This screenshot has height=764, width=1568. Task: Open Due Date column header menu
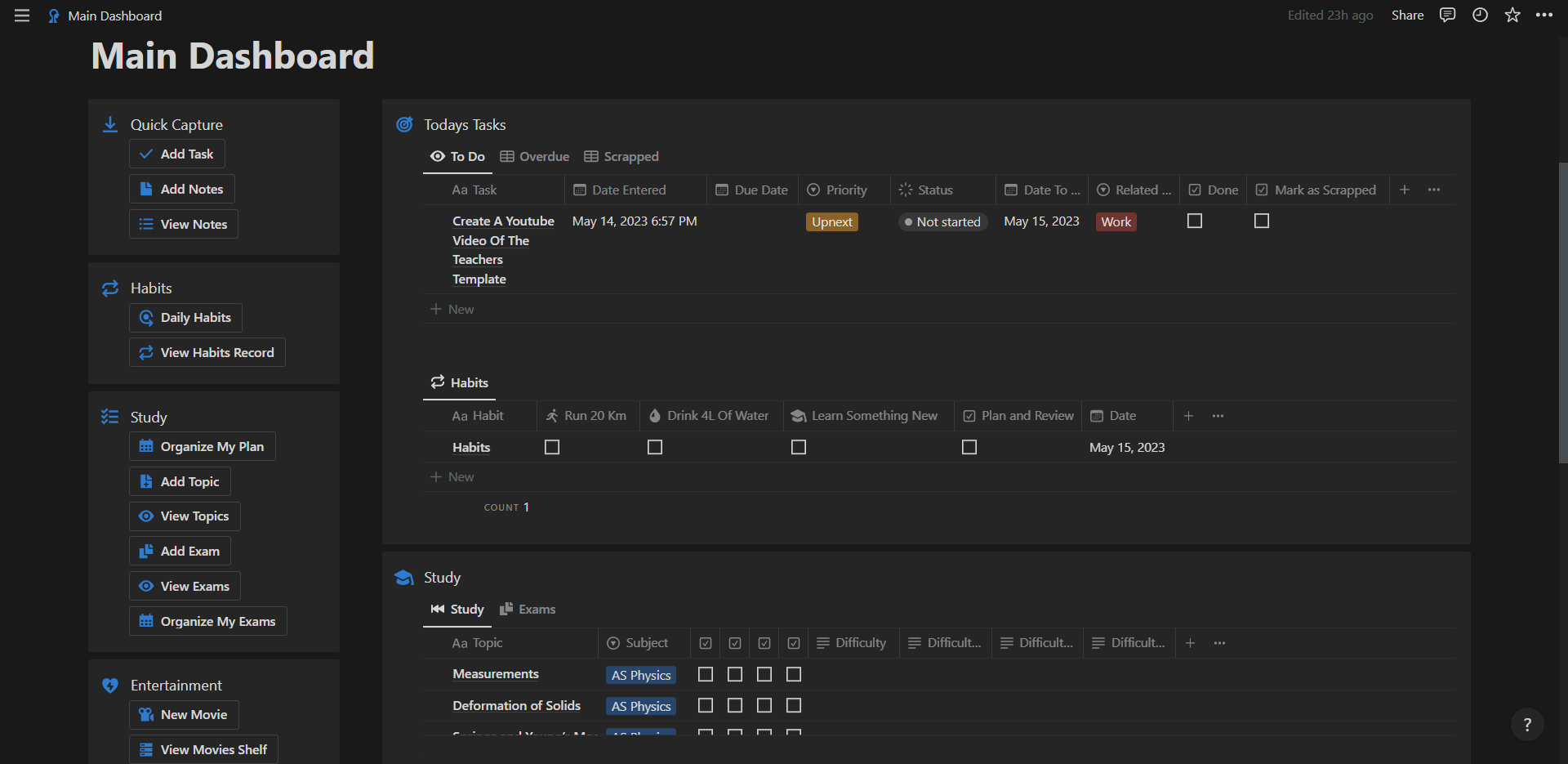tap(753, 190)
